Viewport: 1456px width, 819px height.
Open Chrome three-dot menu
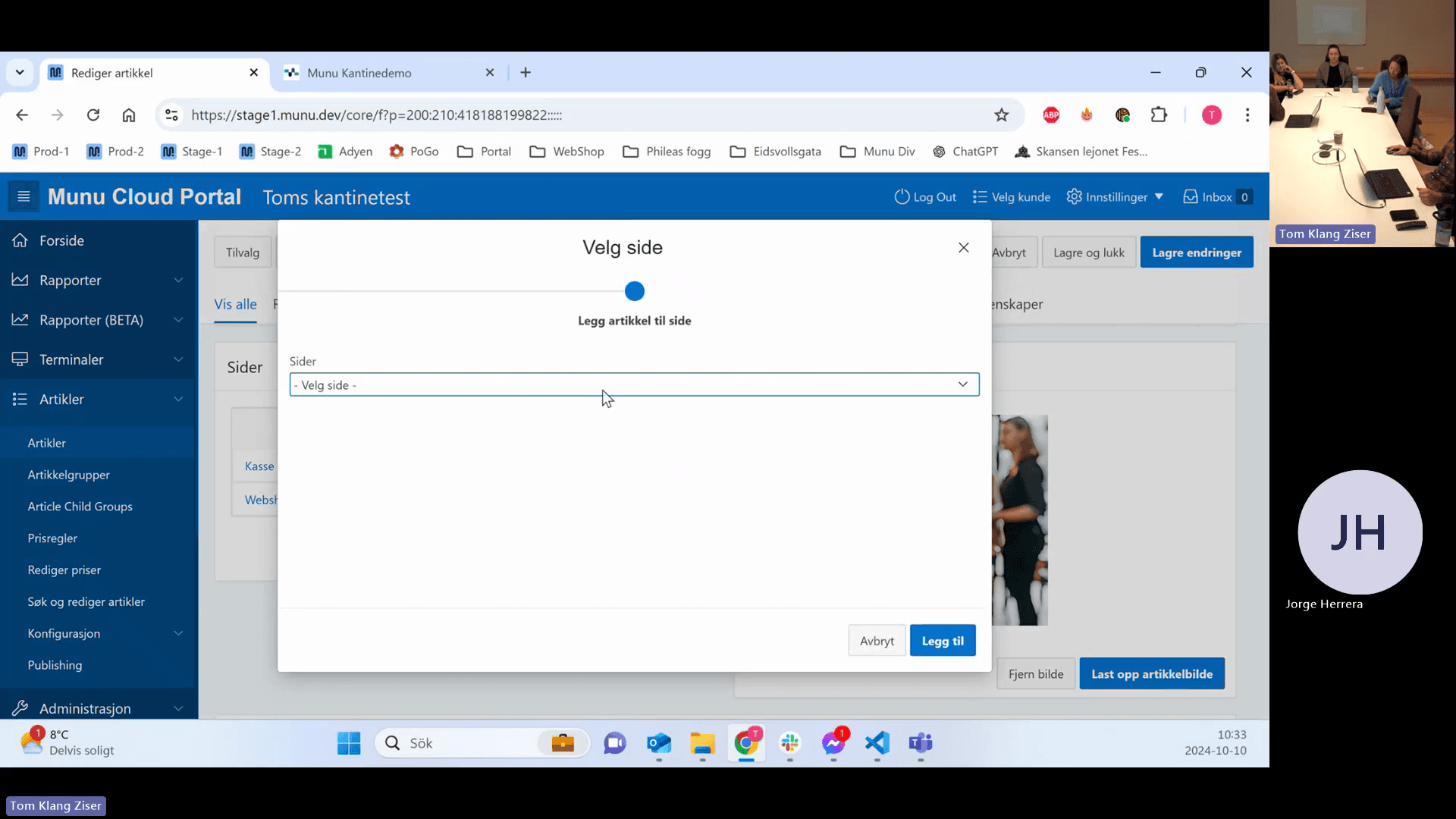1247,115
